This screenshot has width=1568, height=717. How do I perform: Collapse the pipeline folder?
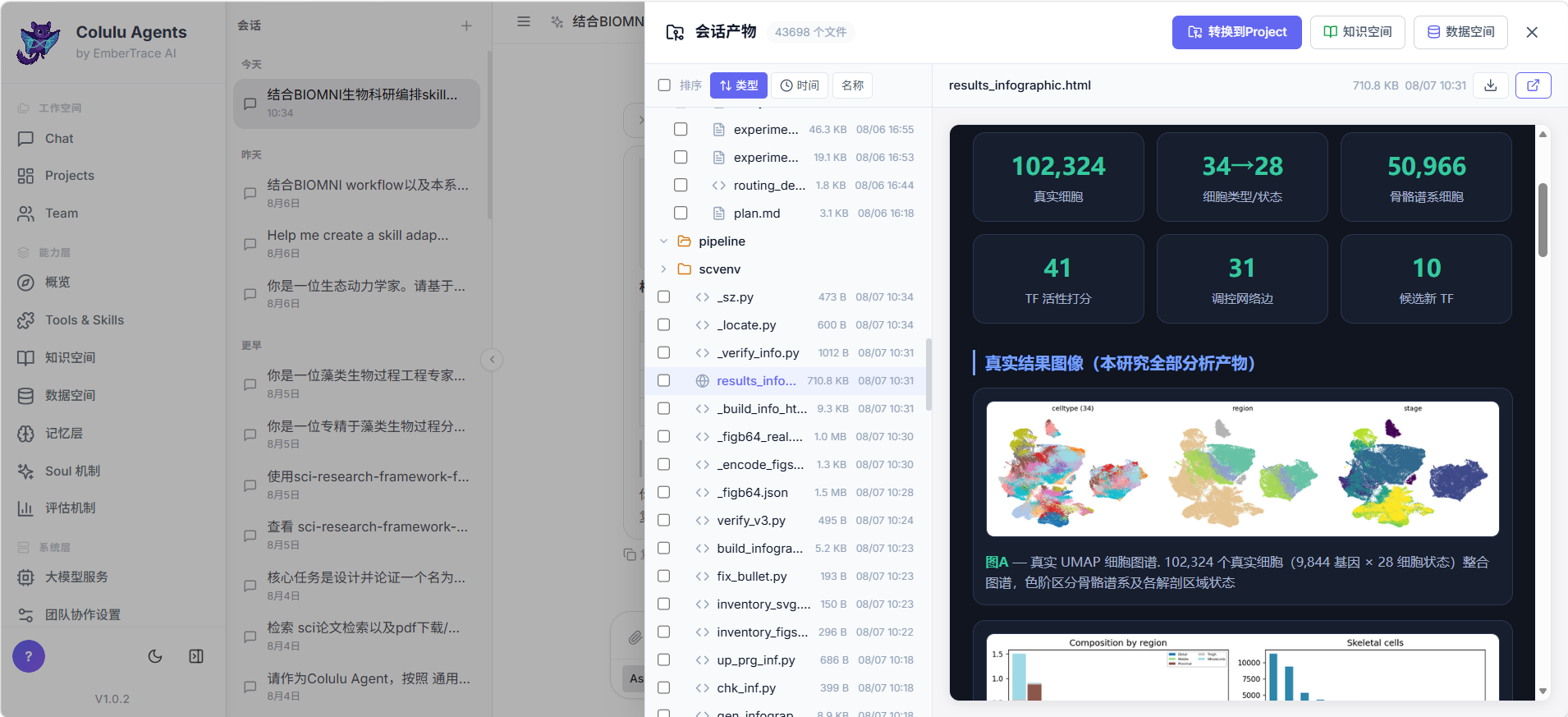pos(664,241)
